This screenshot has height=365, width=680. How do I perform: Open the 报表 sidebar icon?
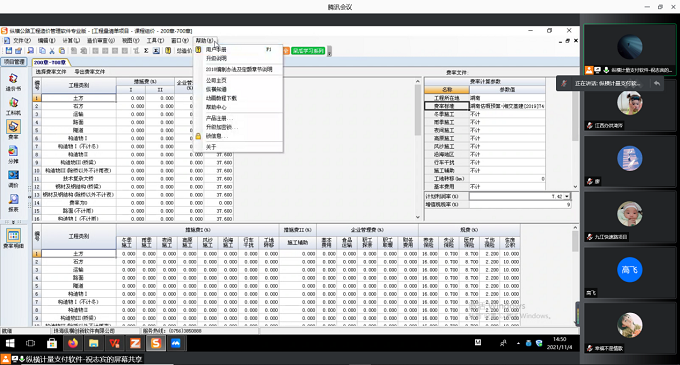[x=13, y=202]
